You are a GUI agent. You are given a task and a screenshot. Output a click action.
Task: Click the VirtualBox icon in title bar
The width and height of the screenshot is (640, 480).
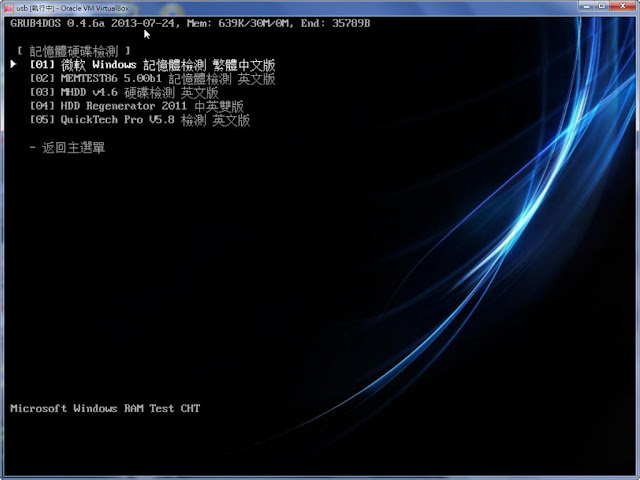(x=9, y=8)
